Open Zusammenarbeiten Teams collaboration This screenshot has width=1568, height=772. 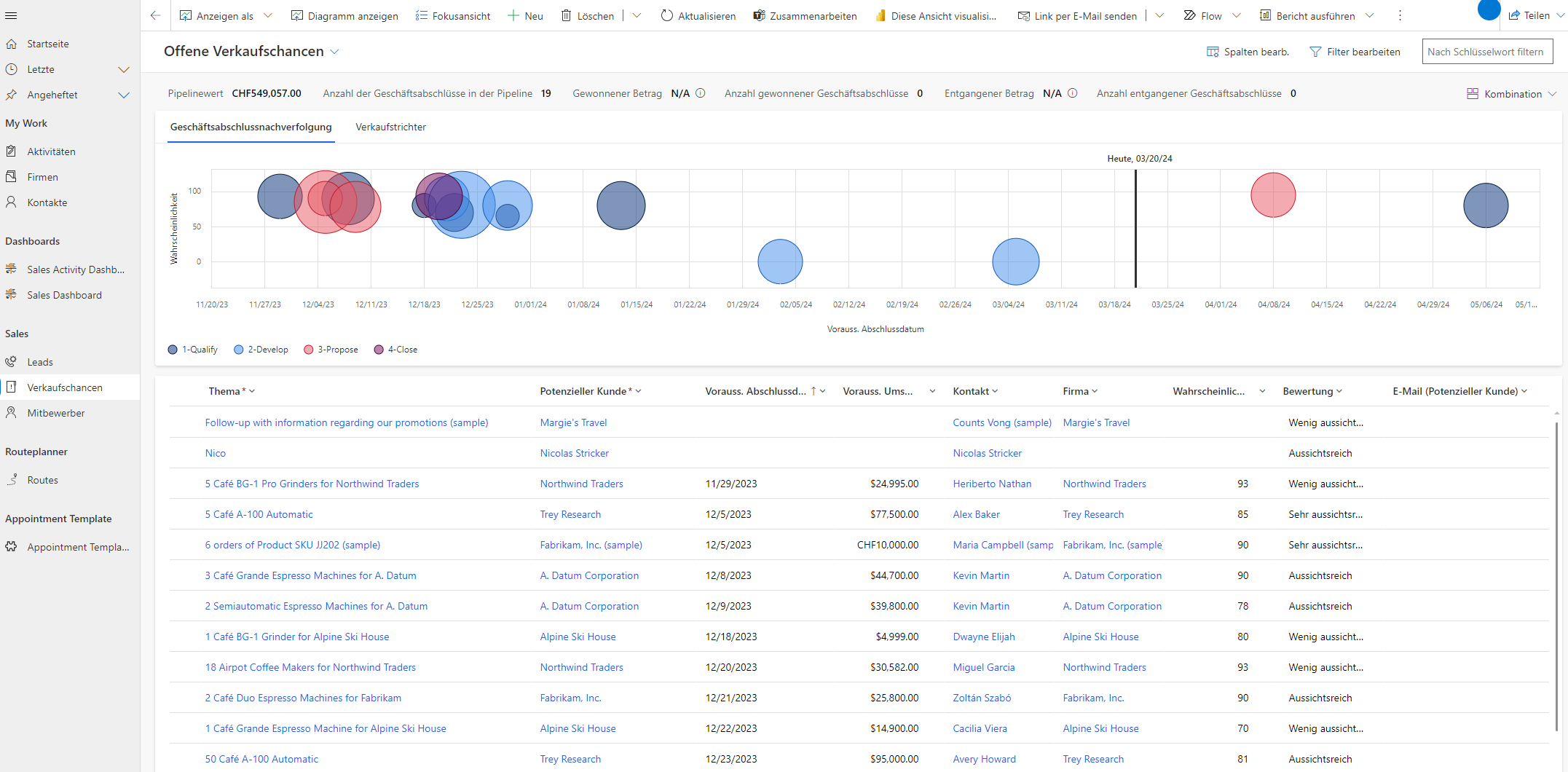[x=805, y=15]
